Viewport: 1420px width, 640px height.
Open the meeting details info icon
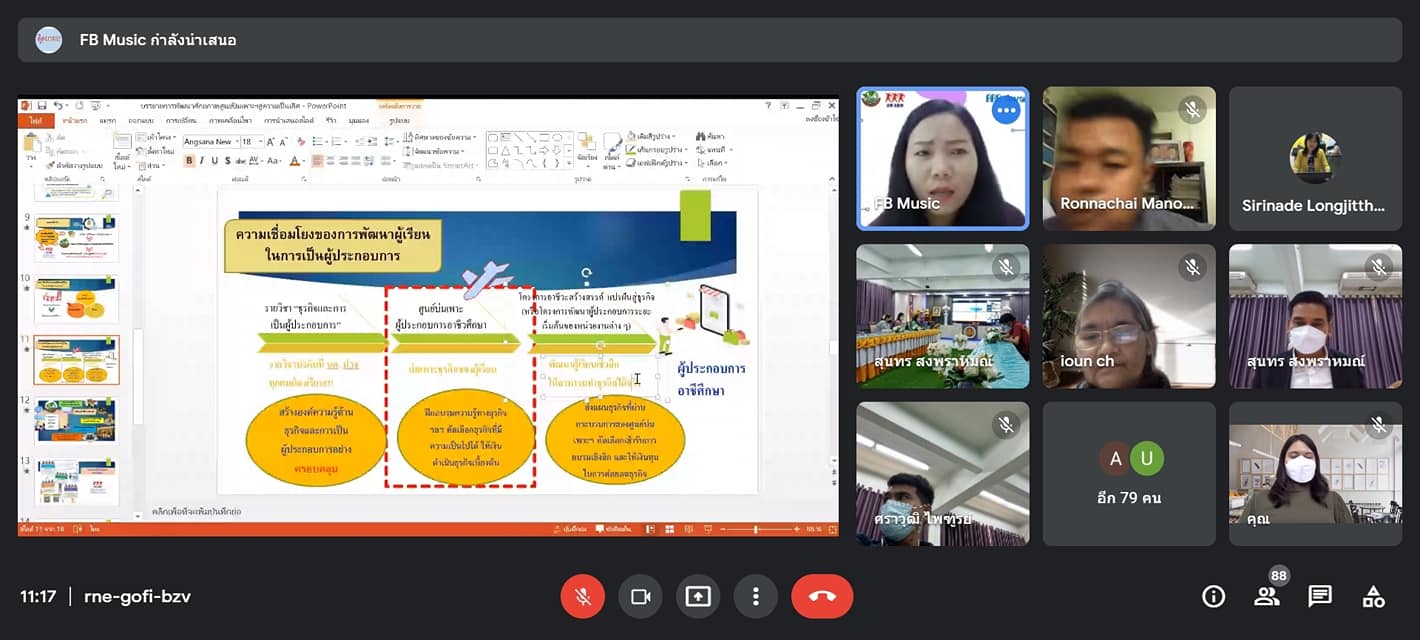pyautogui.click(x=1213, y=597)
